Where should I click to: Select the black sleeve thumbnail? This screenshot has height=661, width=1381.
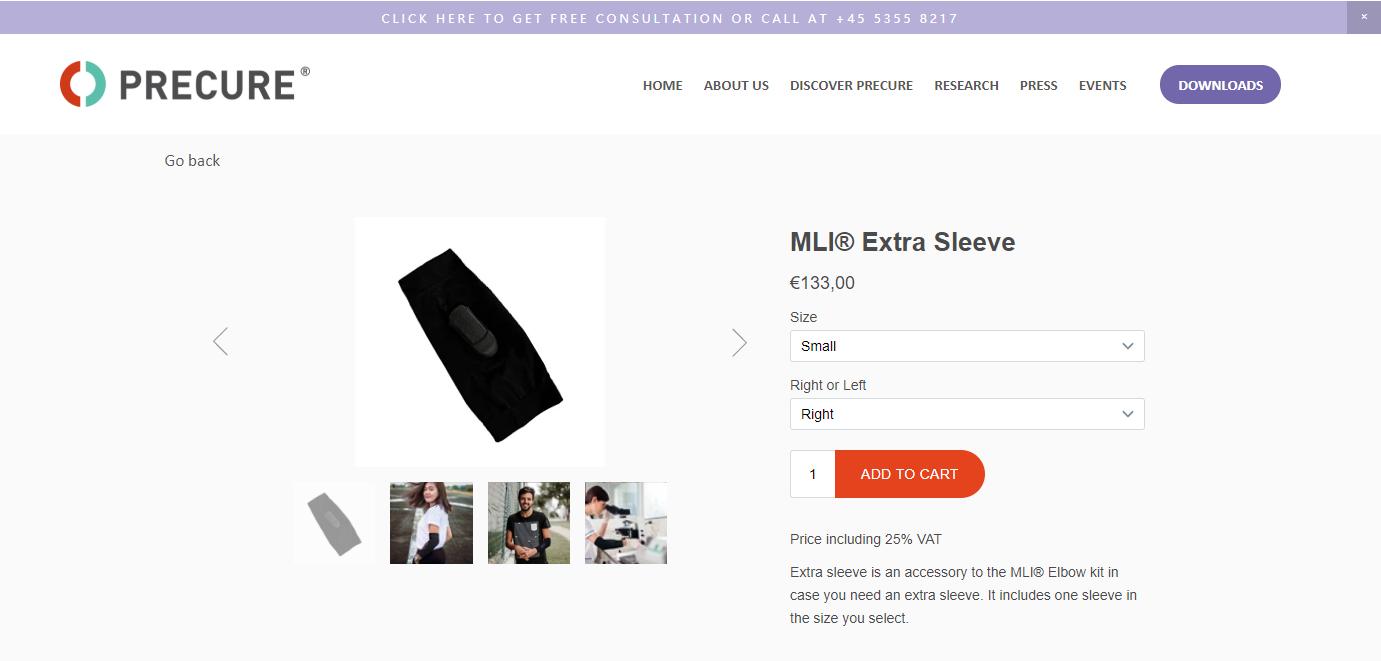point(333,523)
